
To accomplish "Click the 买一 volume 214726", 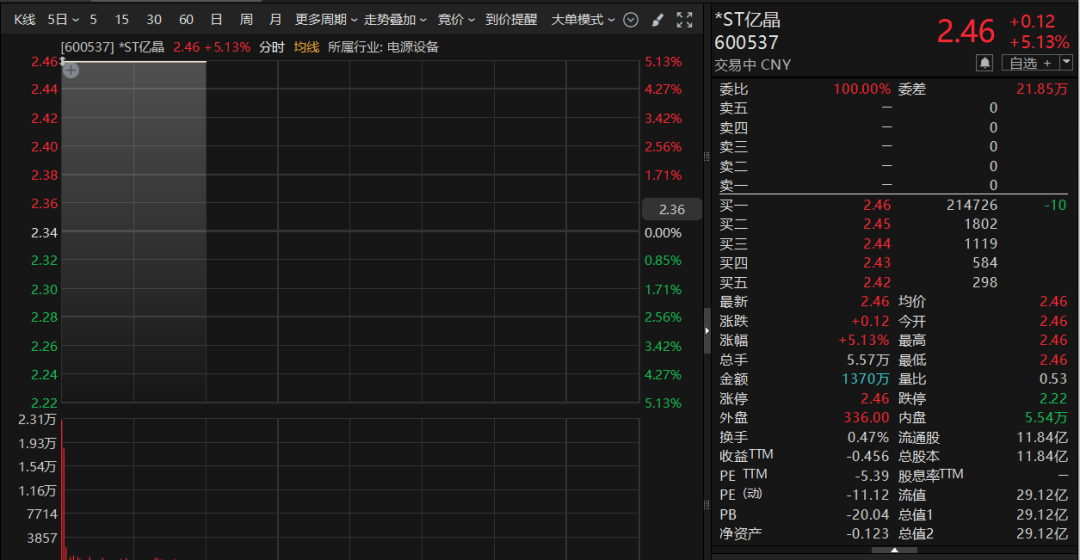I will (x=972, y=205).
